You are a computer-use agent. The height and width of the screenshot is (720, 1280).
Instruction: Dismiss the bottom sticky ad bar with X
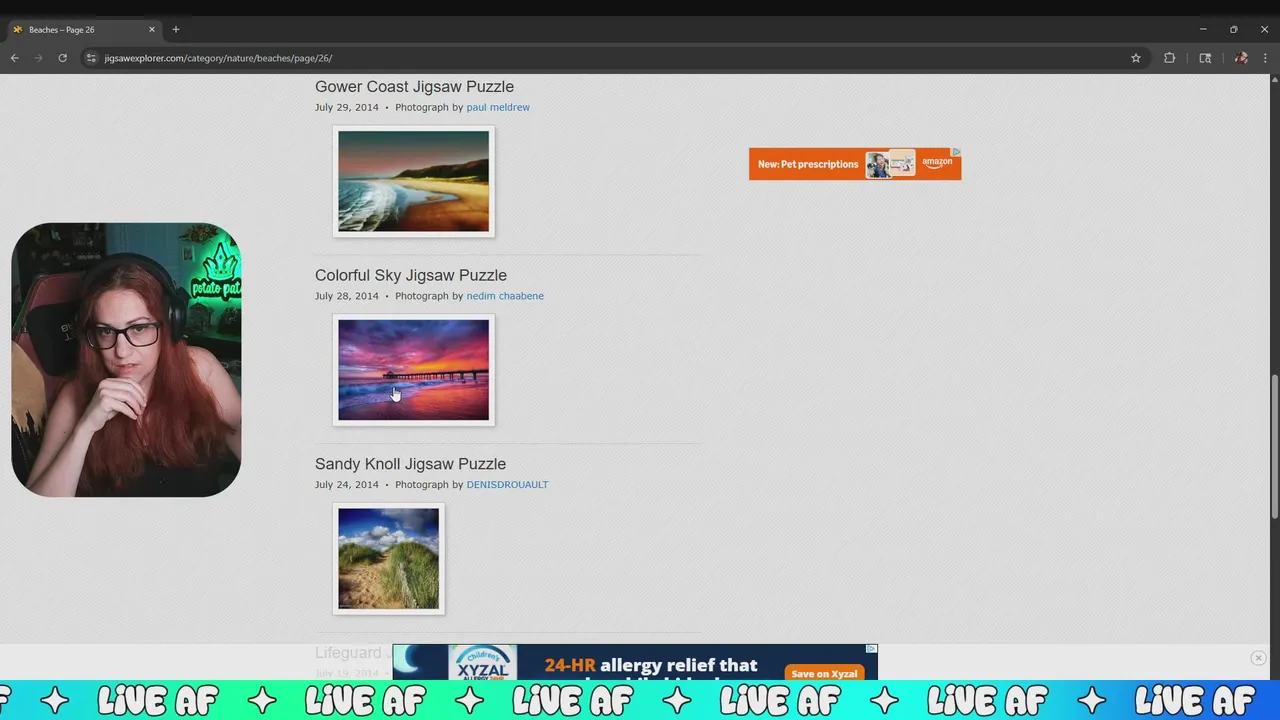[x=1258, y=658]
